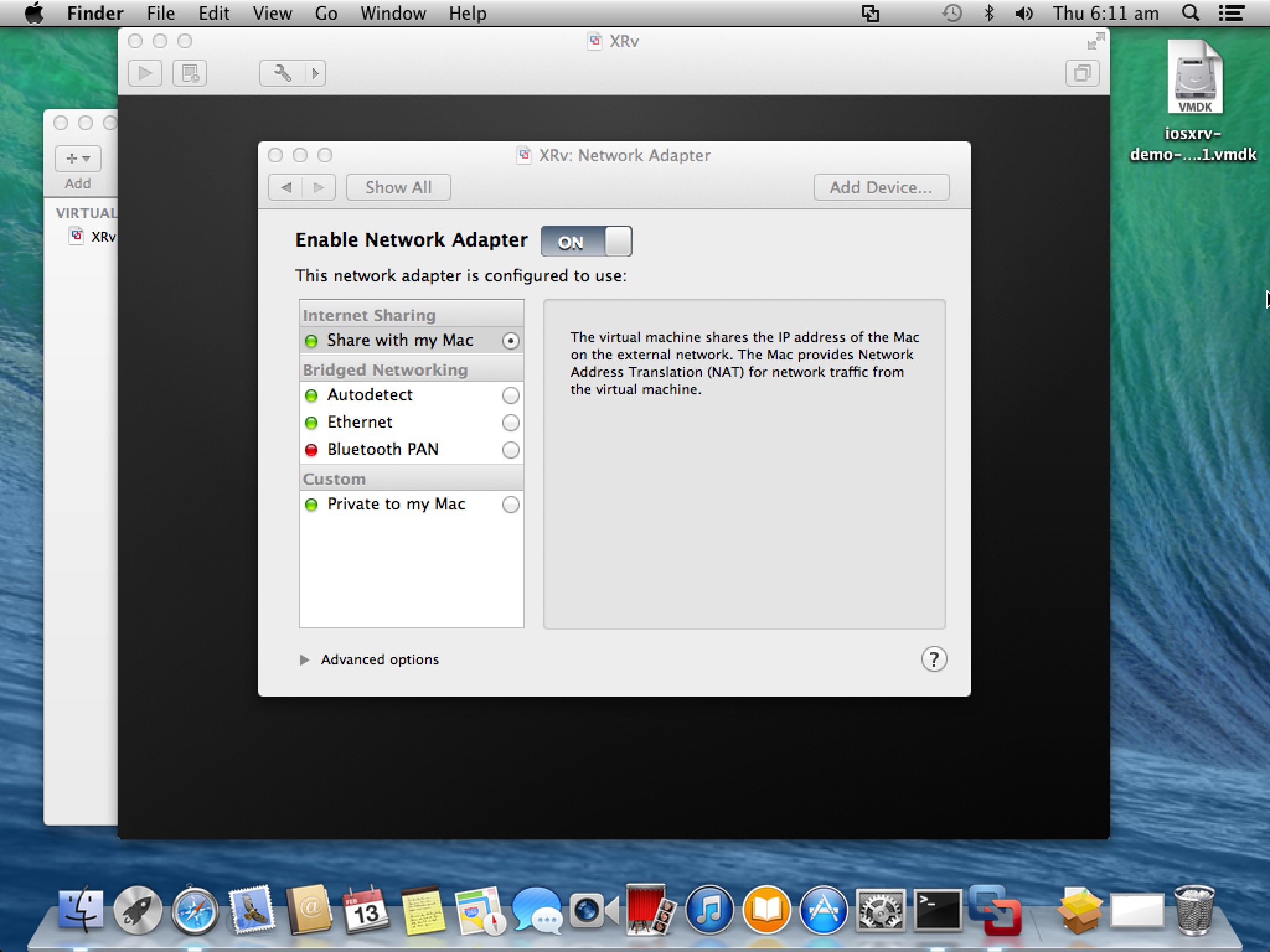1270x952 pixels.
Task: Select Ethernet bridged networking radio
Action: [510, 423]
